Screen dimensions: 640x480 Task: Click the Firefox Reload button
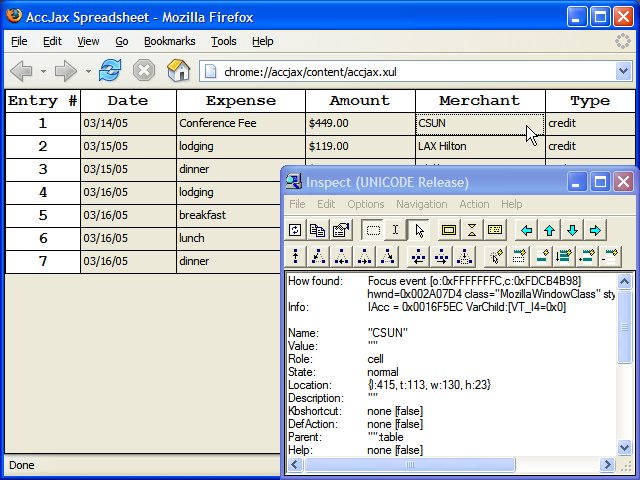(110, 70)
